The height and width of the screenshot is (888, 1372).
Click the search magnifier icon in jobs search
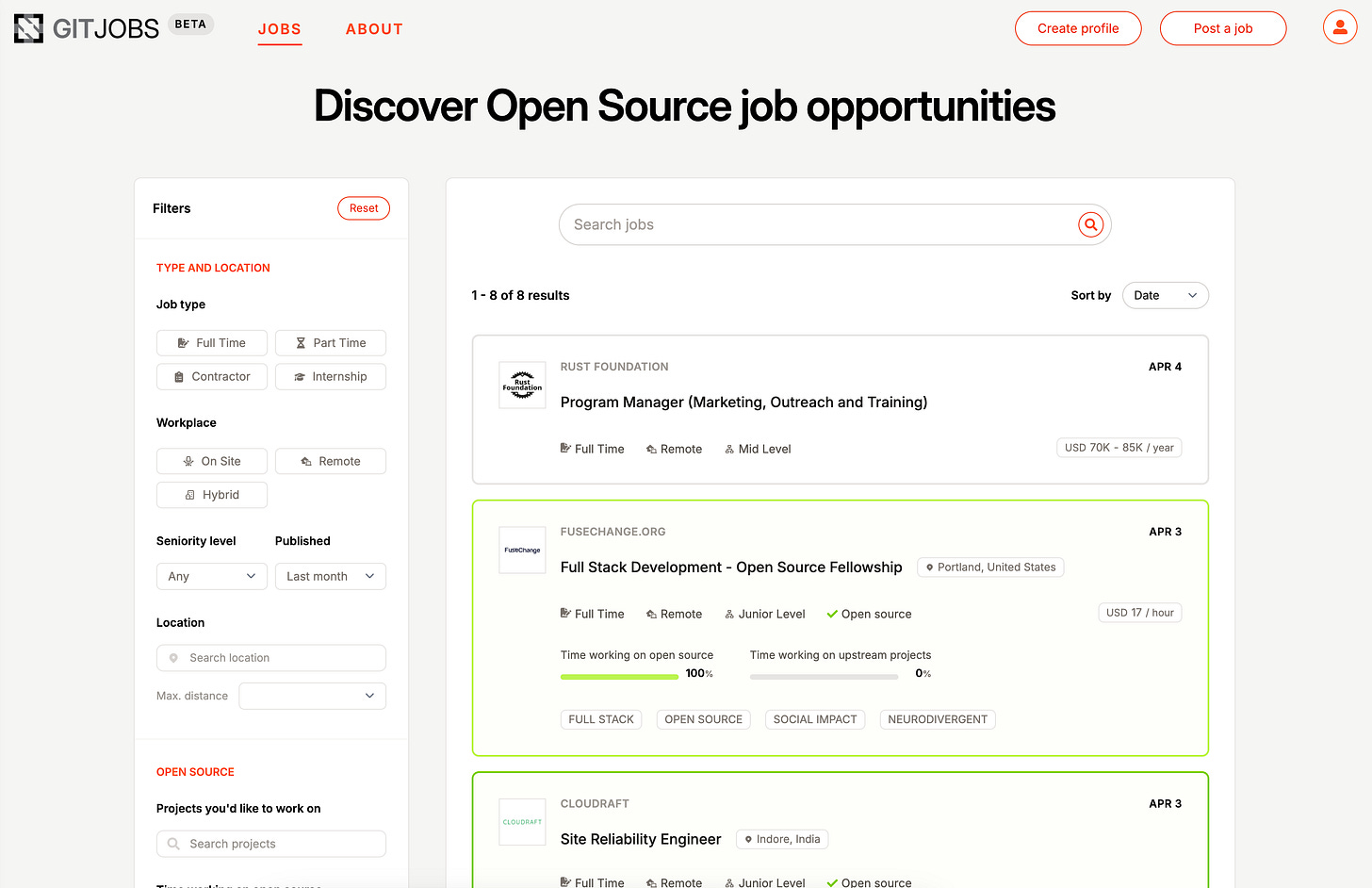tap(1090, 224)
